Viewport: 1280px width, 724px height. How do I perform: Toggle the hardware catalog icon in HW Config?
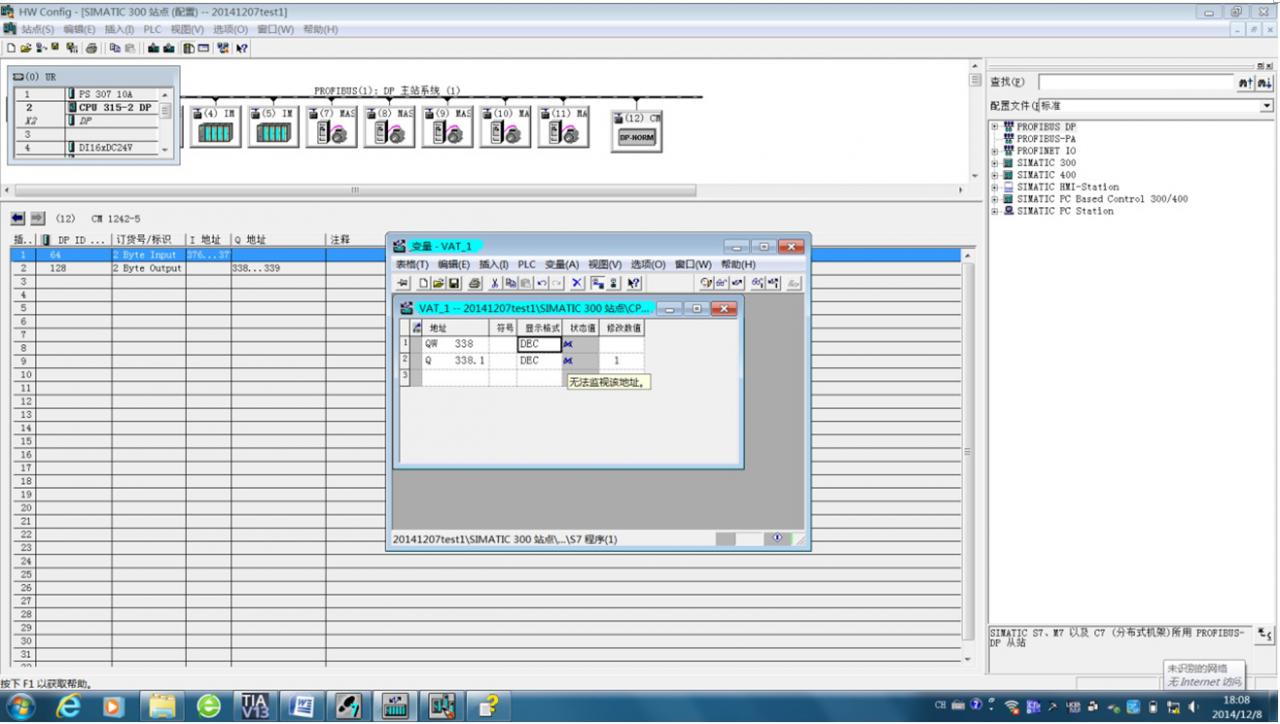point(188,47)
